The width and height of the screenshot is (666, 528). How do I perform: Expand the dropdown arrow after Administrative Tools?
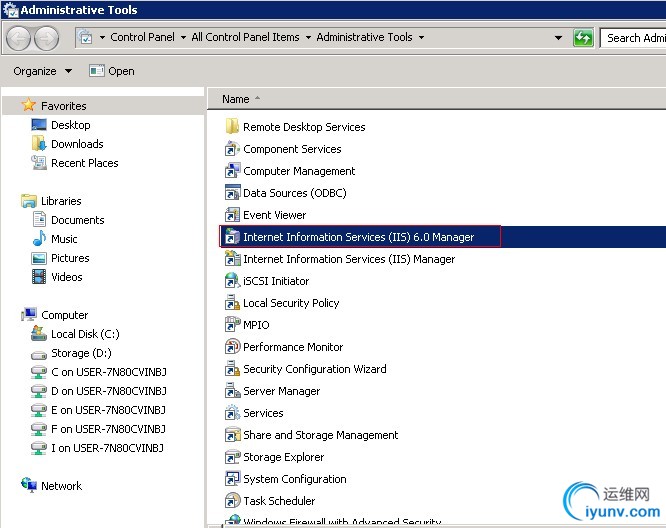(421, 37)
